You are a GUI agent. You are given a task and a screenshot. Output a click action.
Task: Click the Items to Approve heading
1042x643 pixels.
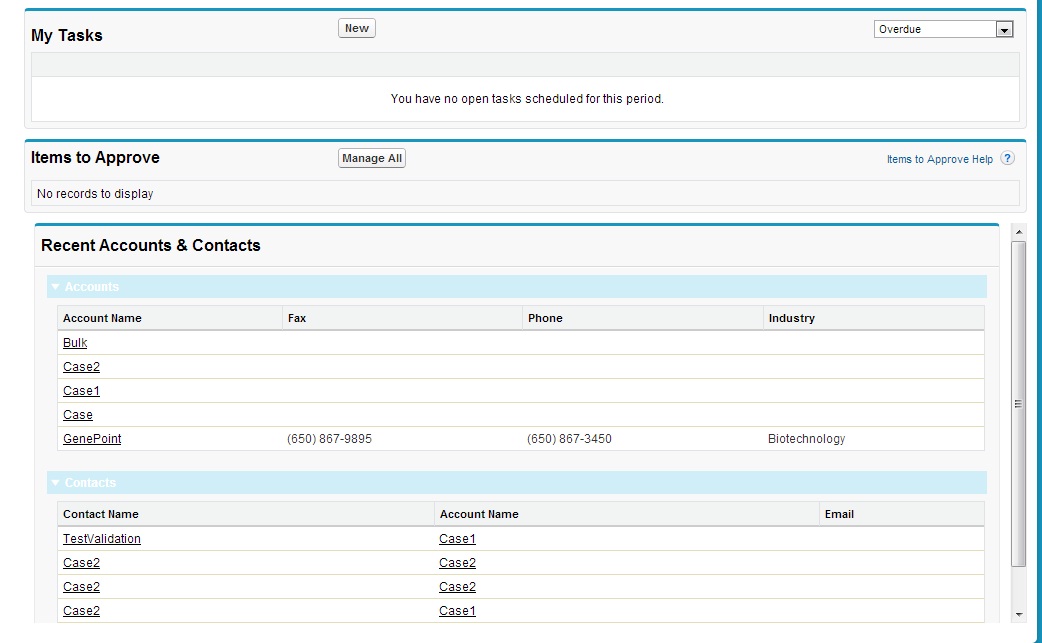point(95,157)
